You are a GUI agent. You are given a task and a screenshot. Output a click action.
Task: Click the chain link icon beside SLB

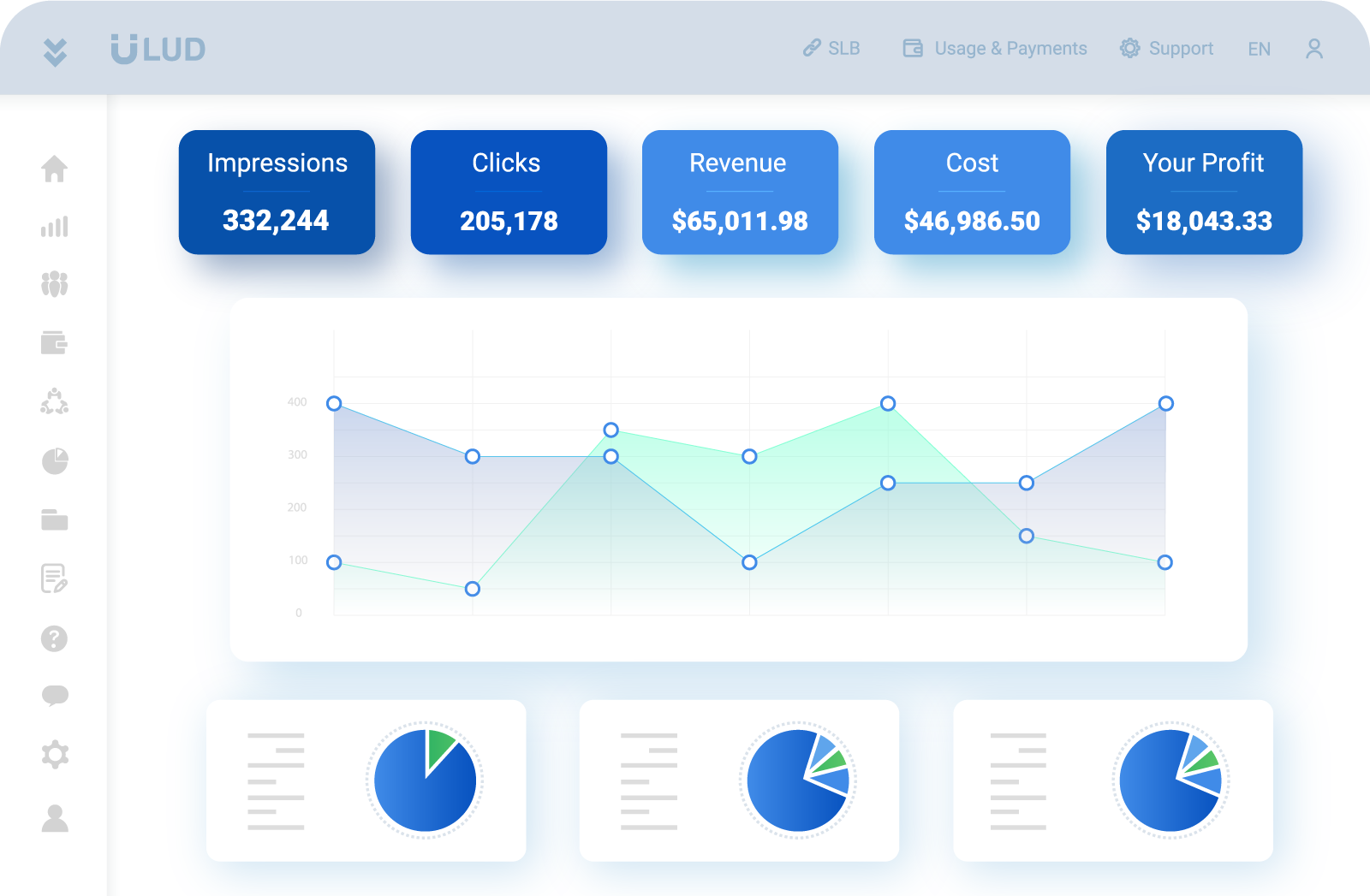(812, 48)
